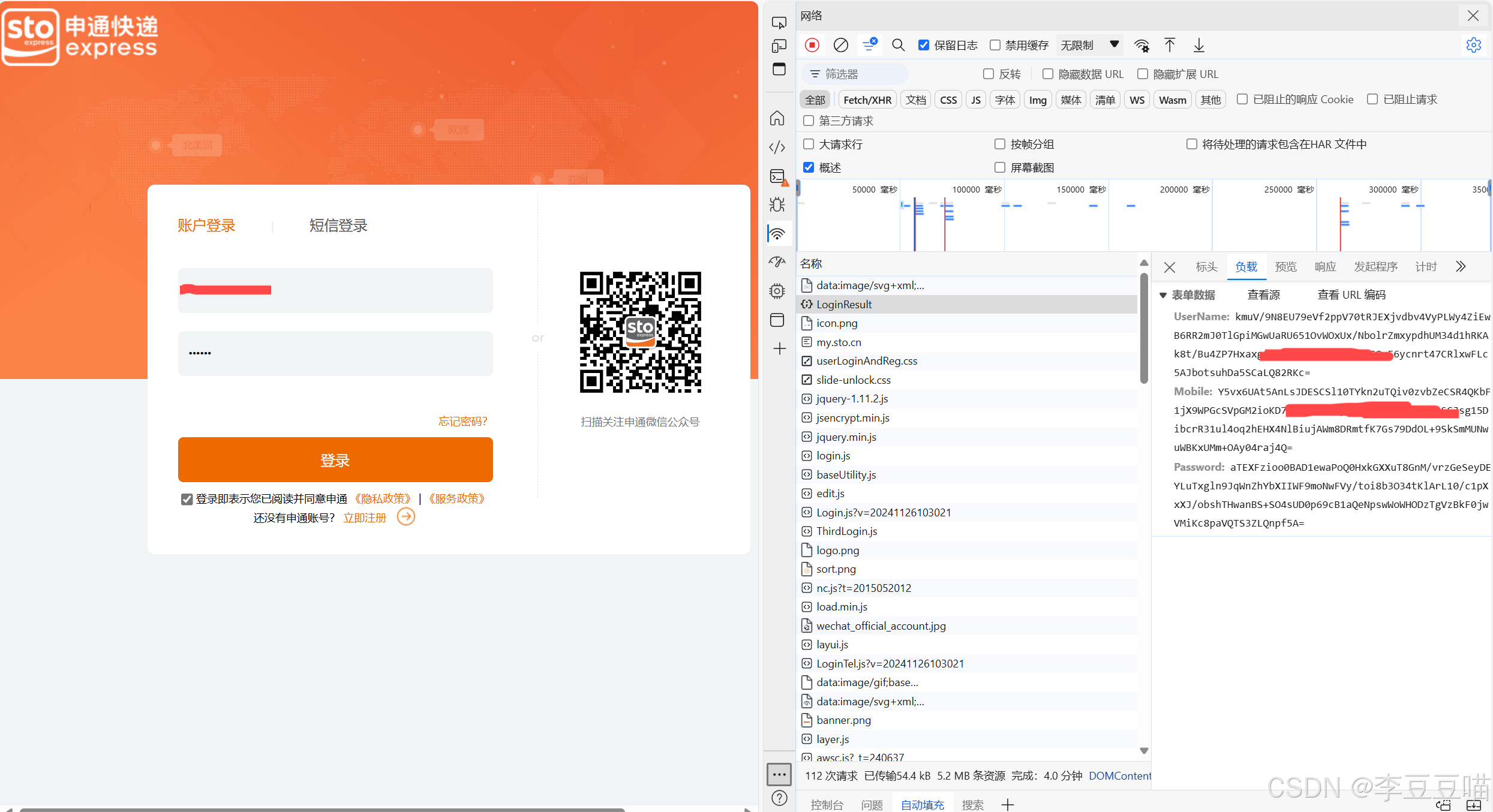Toggle the dock window icon in sidebar
Image resolution: width=1493 pixels, height=812 pixels.
779,69
